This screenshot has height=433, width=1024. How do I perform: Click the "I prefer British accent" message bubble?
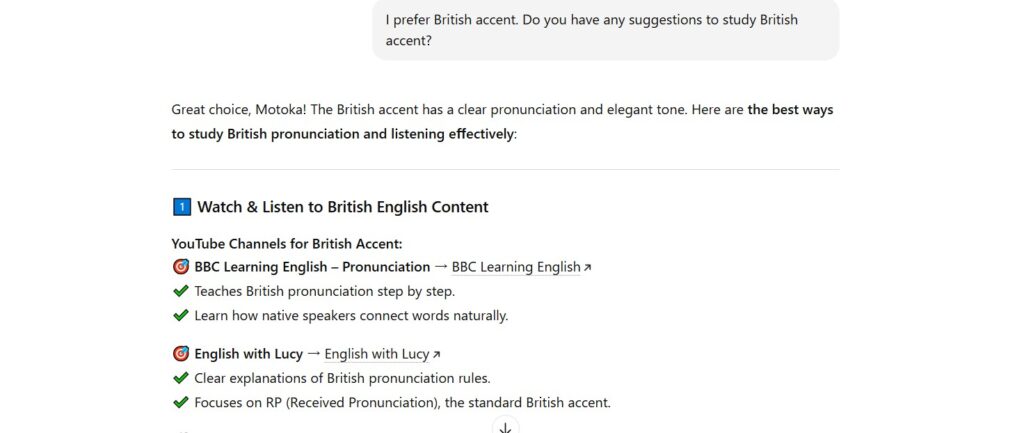tap(605, 30)
